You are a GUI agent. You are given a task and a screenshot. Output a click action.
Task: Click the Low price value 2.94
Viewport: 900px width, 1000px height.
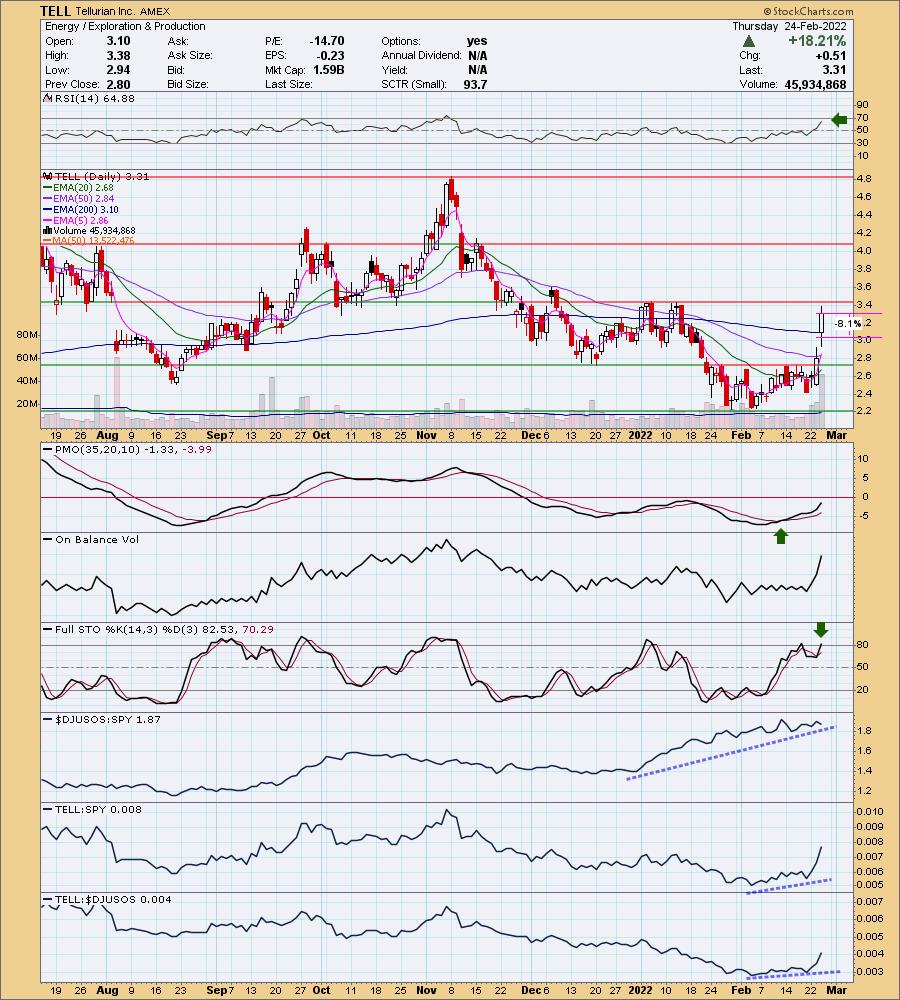[x=119, y=70]
